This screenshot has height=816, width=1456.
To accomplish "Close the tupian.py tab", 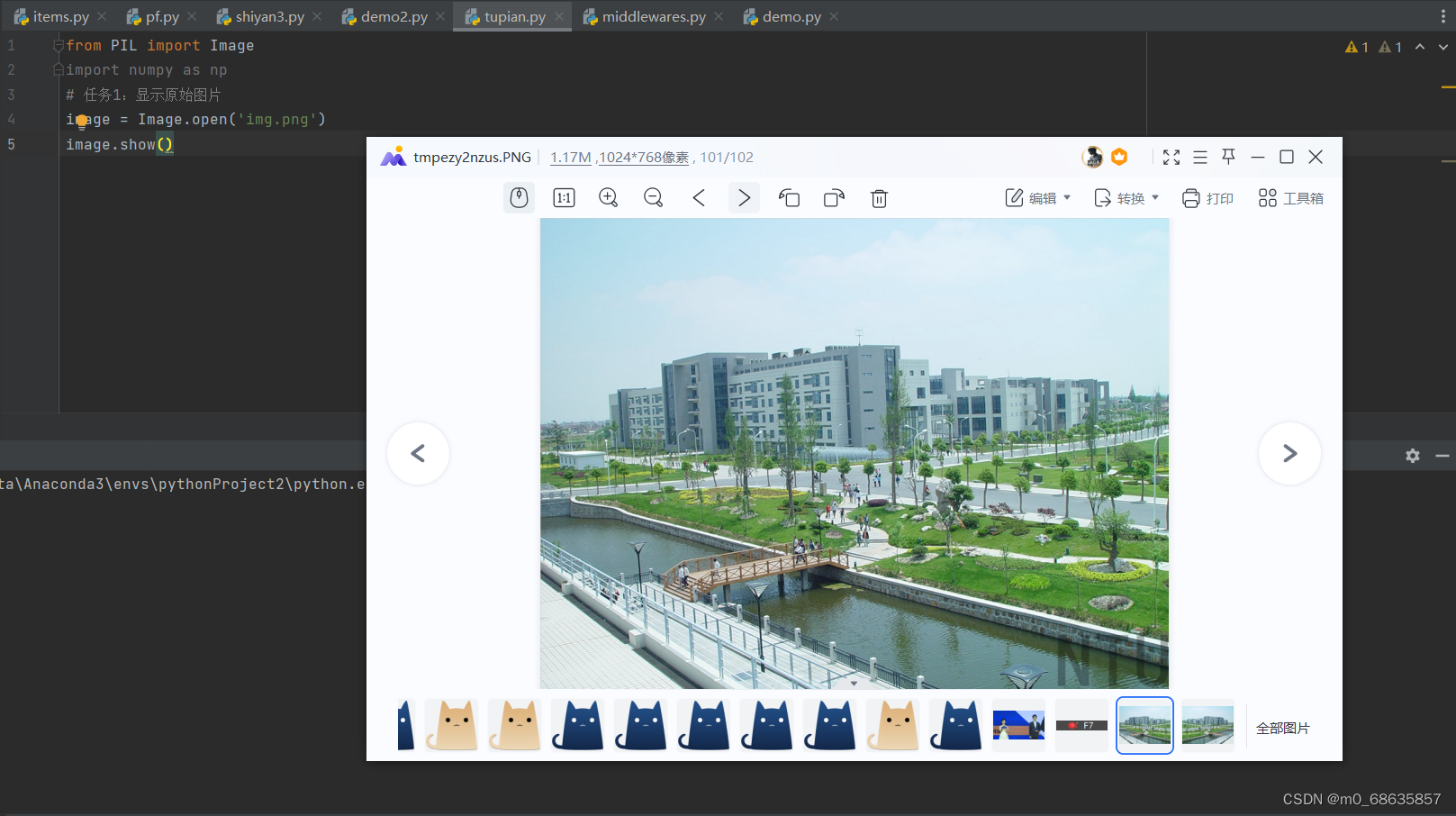I will point(559,16).
